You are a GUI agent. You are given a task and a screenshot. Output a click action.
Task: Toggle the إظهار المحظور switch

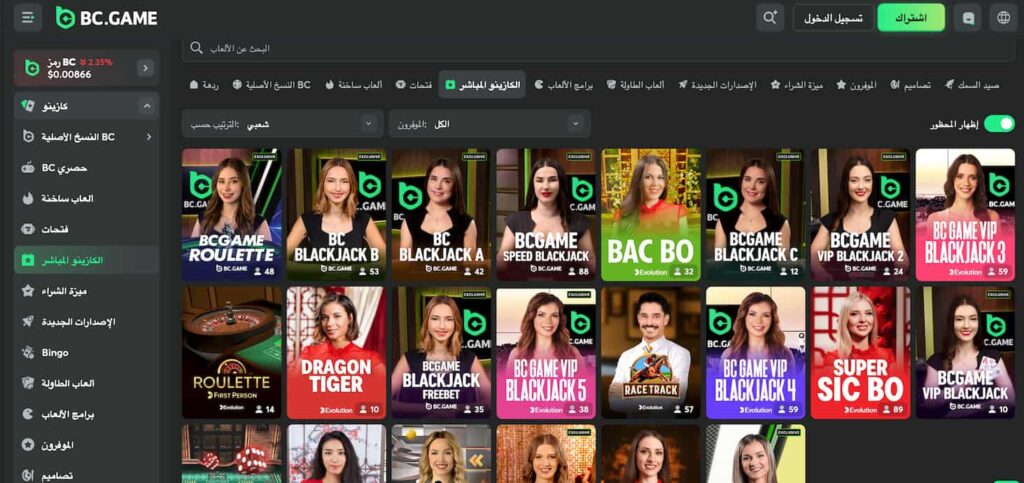click(x=998, y=124)
